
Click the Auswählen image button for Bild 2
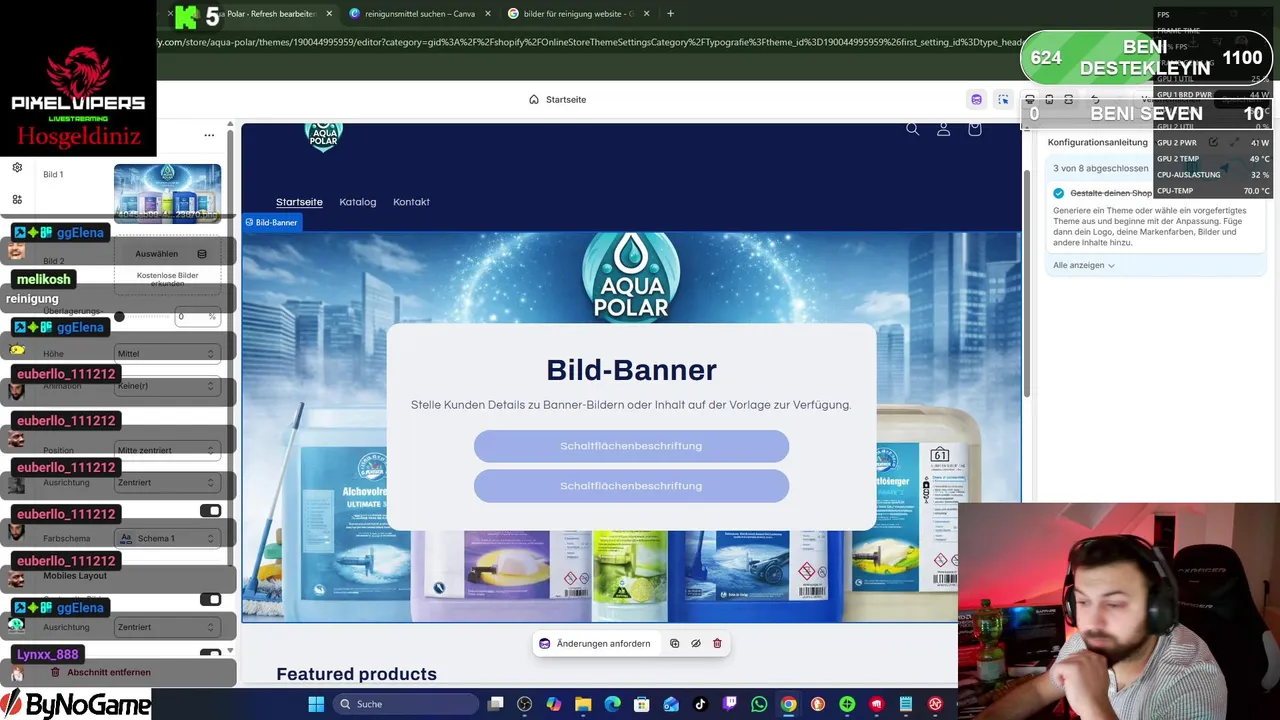pyautogui.click(x=157, y=254)
